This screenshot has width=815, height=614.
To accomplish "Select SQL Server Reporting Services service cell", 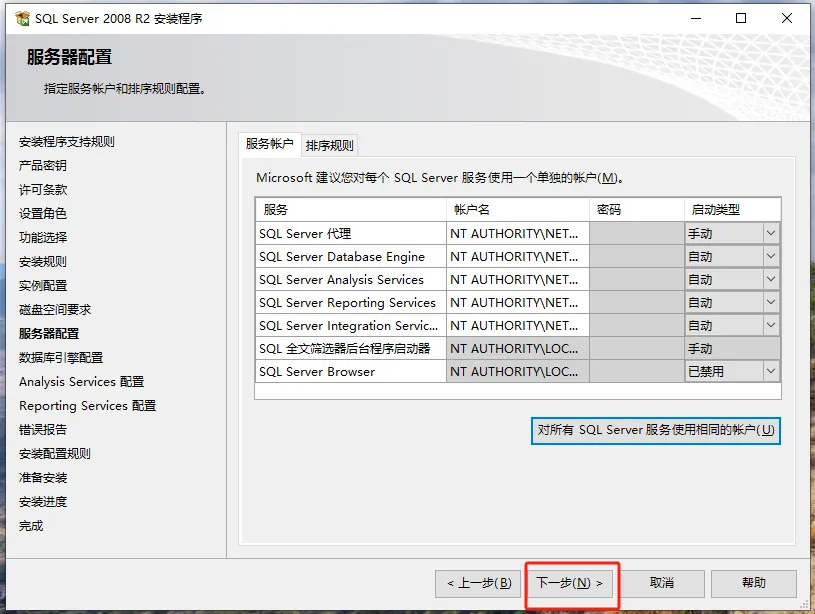I will click(x=351, y=302).
